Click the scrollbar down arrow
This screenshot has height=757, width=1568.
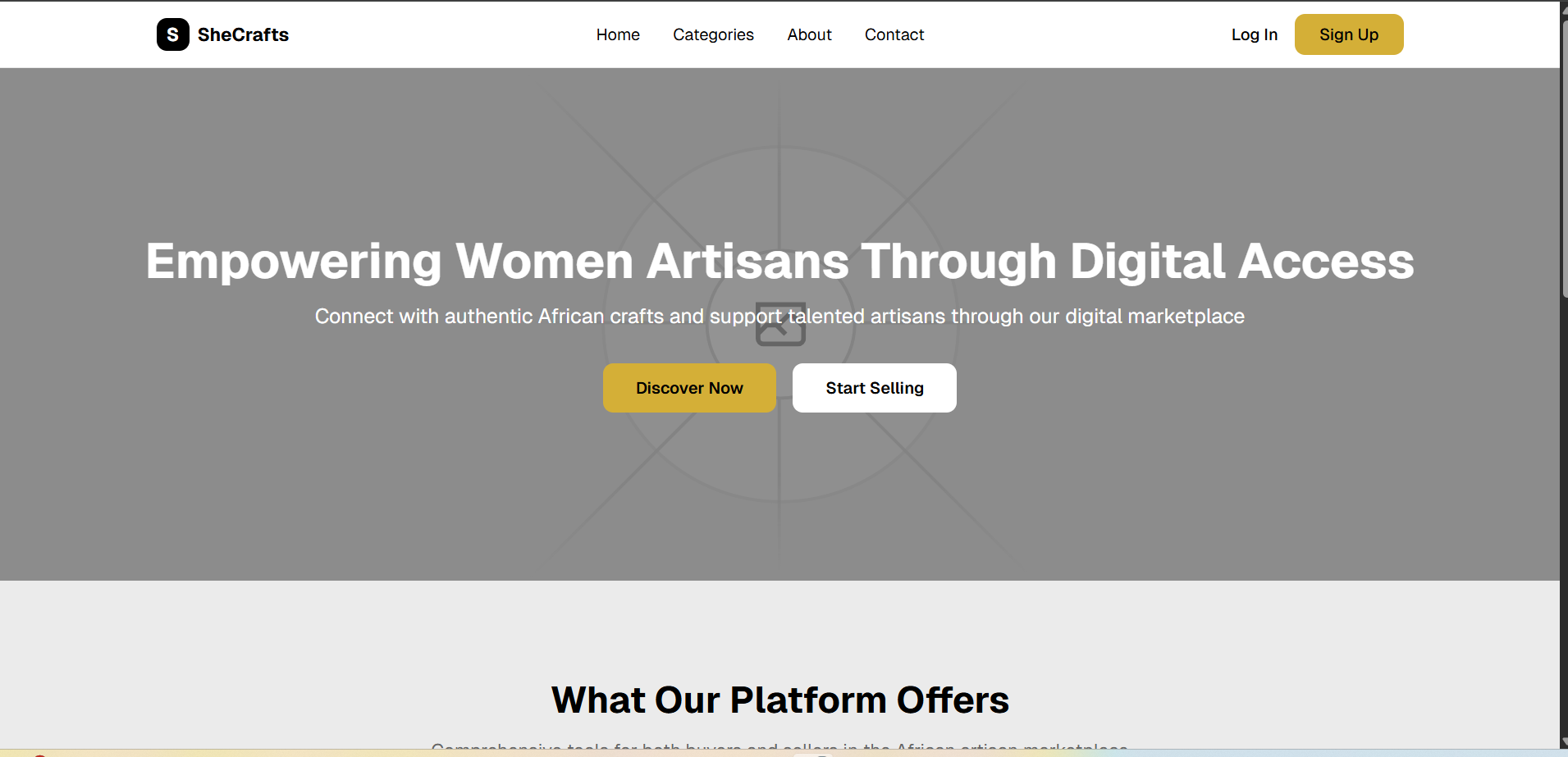(1564, 743)
